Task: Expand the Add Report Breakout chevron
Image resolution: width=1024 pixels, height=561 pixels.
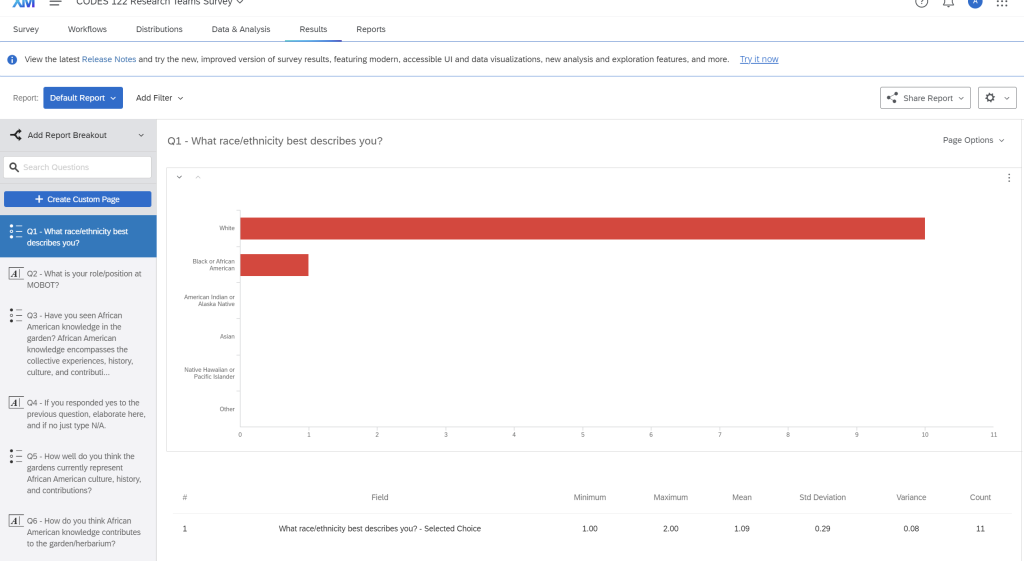Action: point(141,135)
